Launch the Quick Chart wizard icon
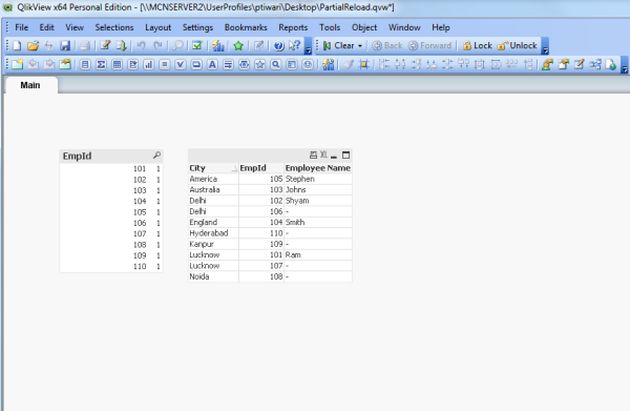This screenshot has height=411, width=630. [x=218, y=45]
